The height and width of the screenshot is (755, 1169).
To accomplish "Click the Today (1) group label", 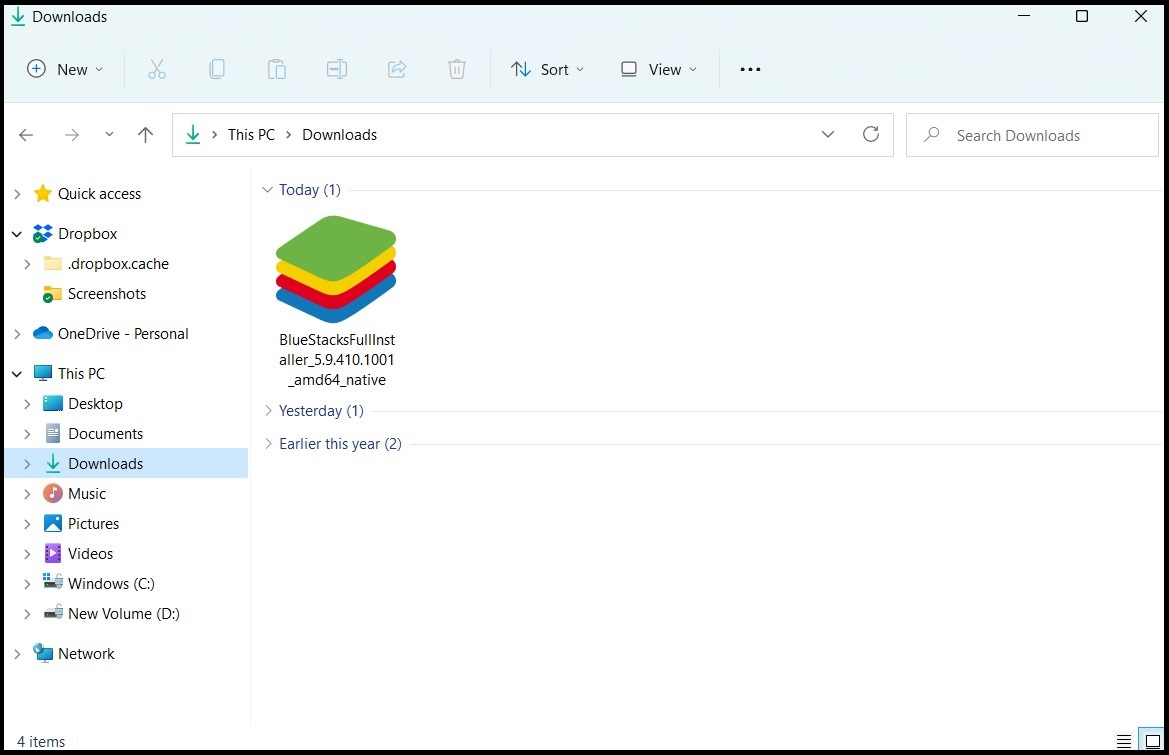I will (309, 190).
